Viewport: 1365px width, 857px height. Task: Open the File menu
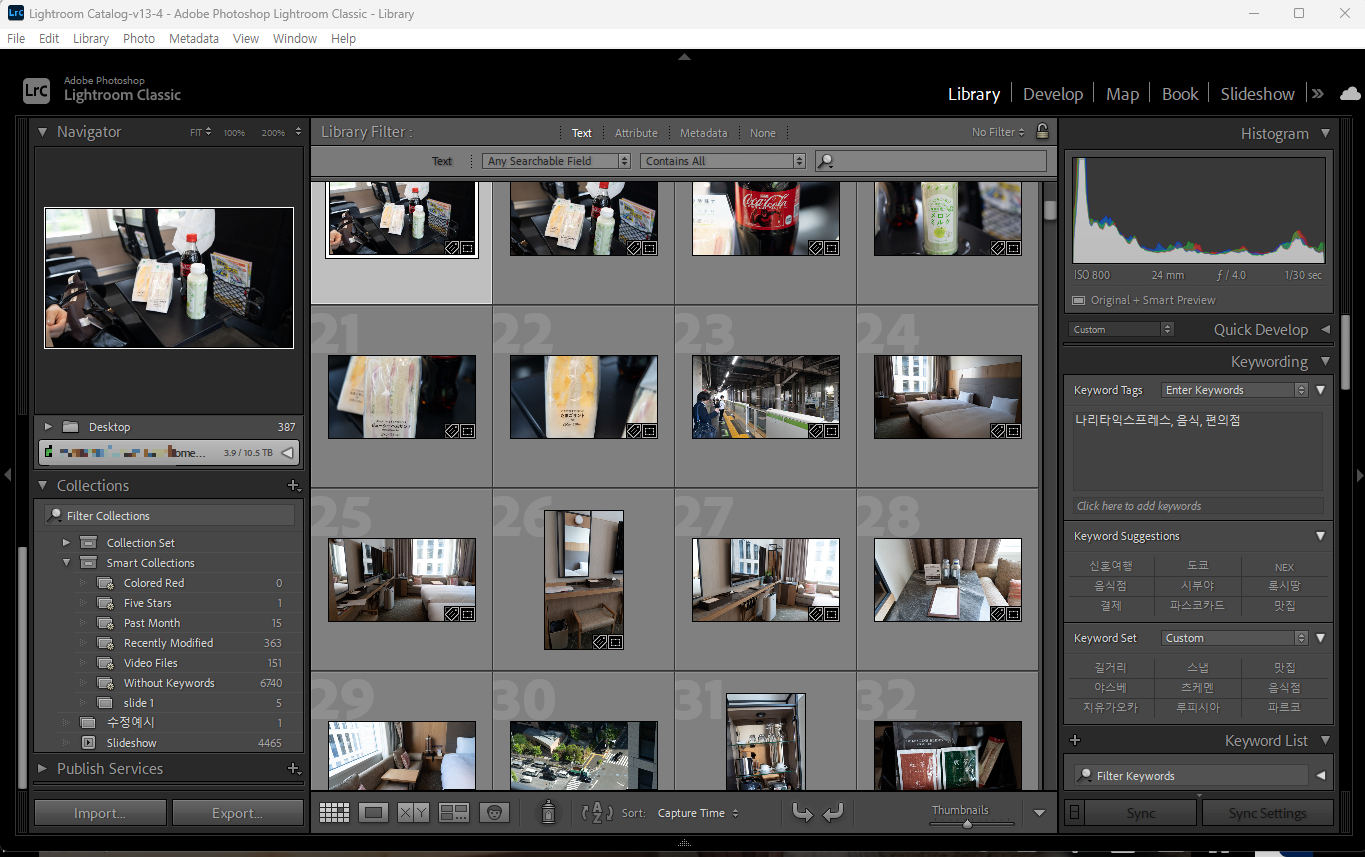16,38
